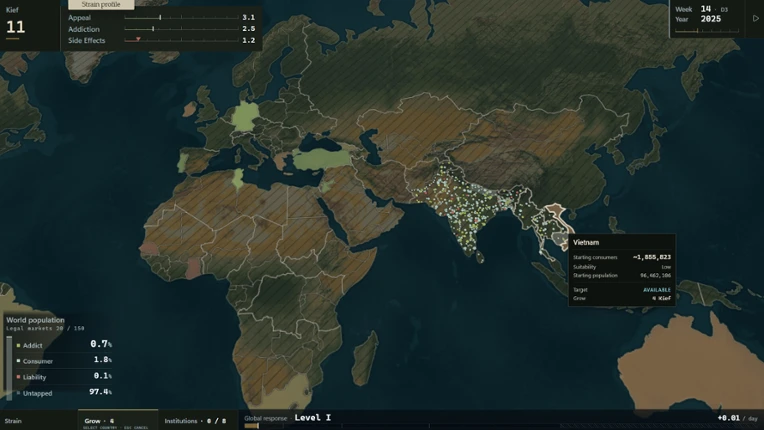Viewport: 764px width, 430px height.
Task: Select Portugal highlighted on the map
Action: (x=183, y=163)
